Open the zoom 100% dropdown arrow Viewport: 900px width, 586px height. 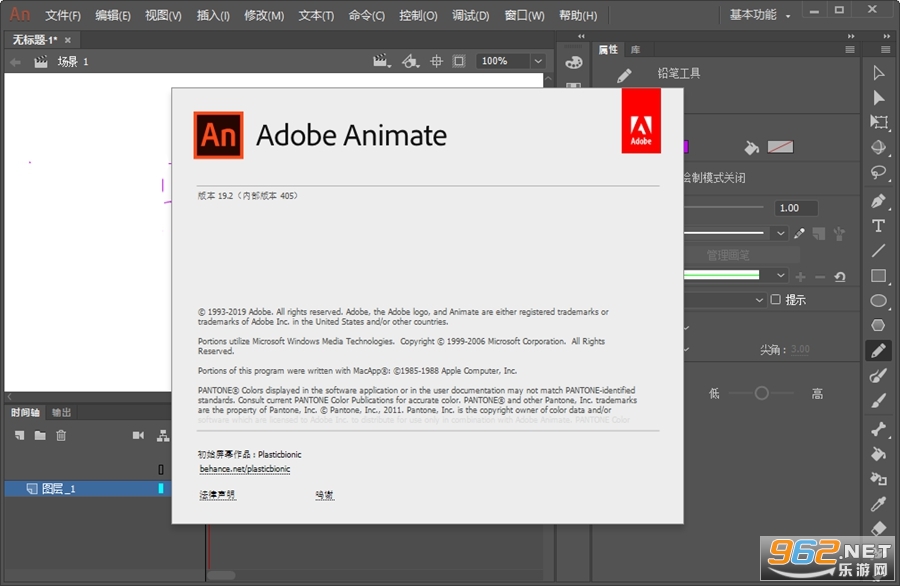click(x=538, y=61)
